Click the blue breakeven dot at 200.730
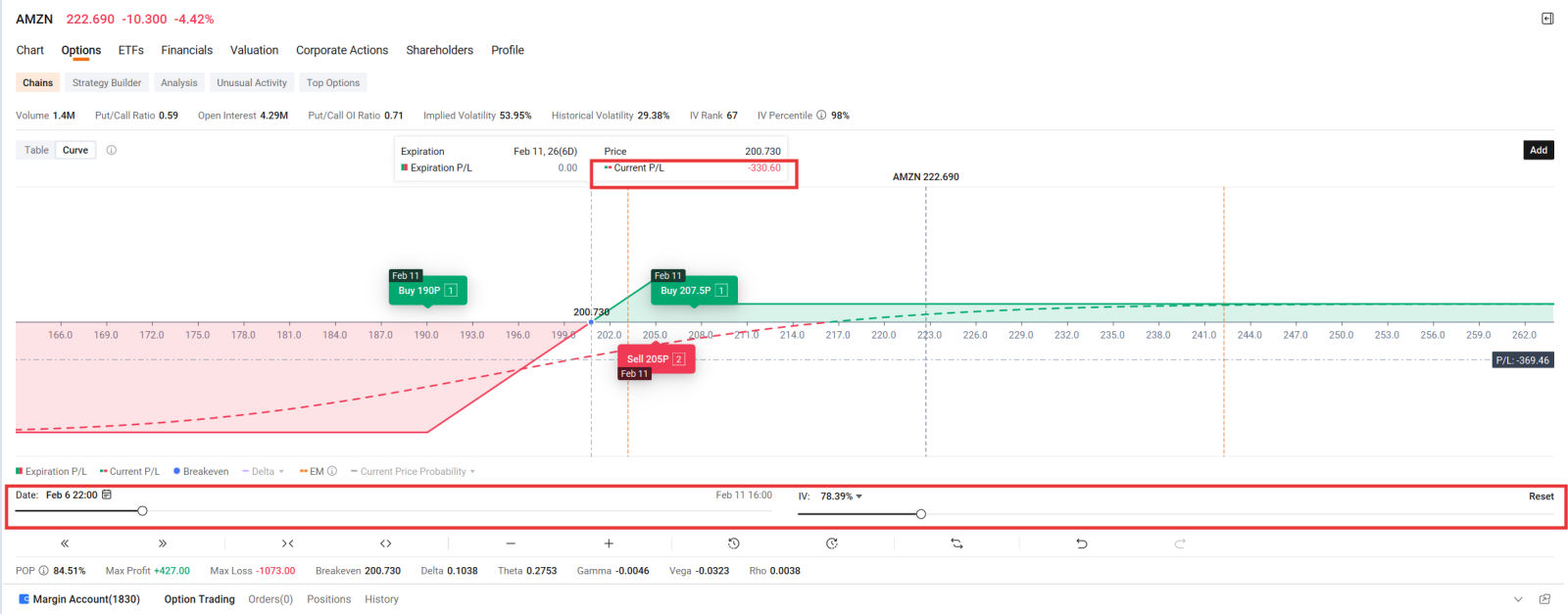 pos(591,322)
